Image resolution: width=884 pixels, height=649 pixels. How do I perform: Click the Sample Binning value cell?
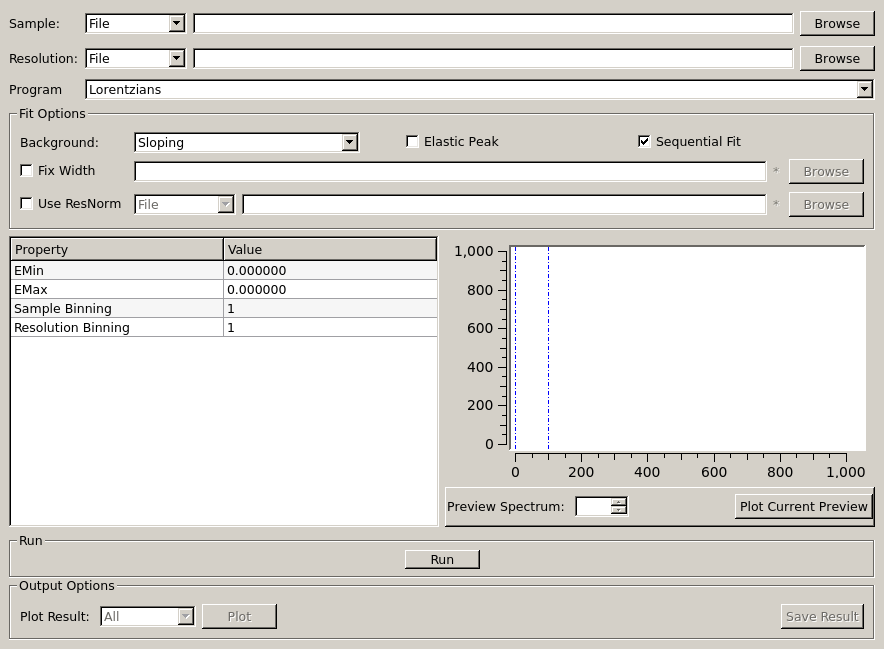pyautogui.click(x=330, y=308)
